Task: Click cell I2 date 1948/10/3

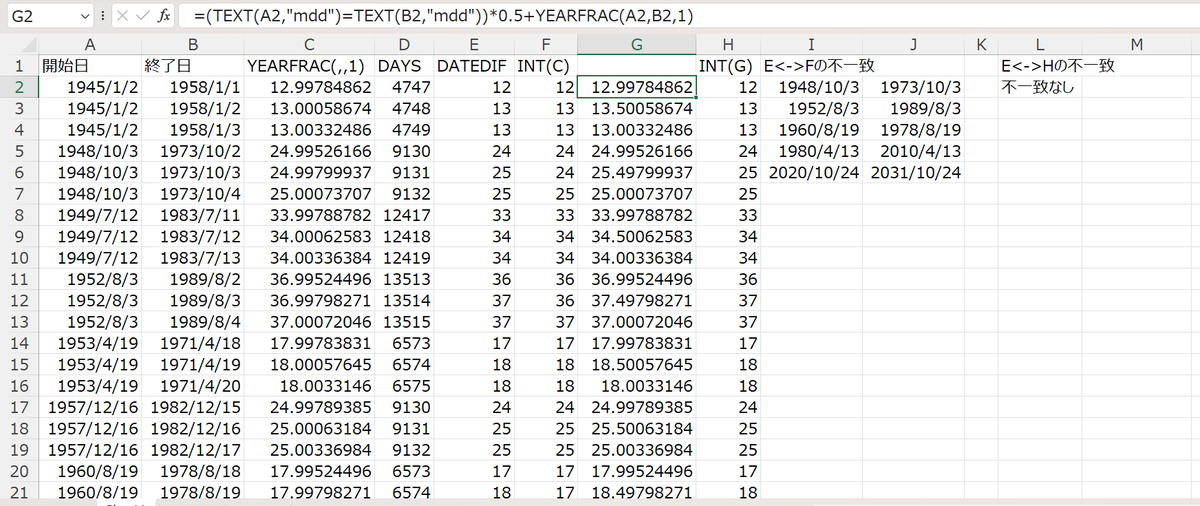Action: tap(812, 87)
